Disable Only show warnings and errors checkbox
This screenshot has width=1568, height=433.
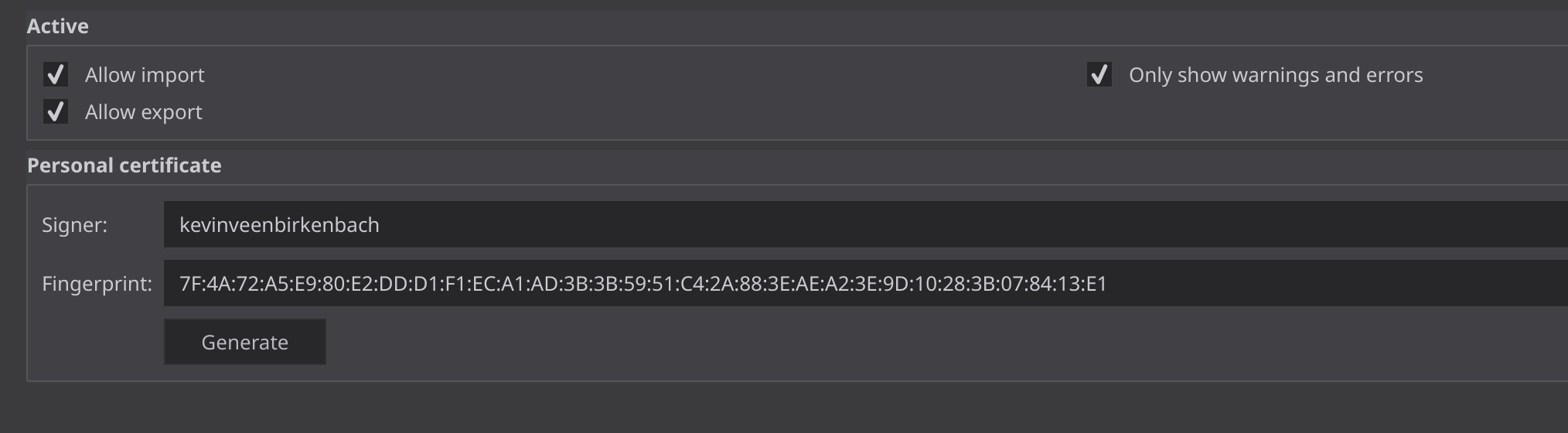coord(1099,75)
